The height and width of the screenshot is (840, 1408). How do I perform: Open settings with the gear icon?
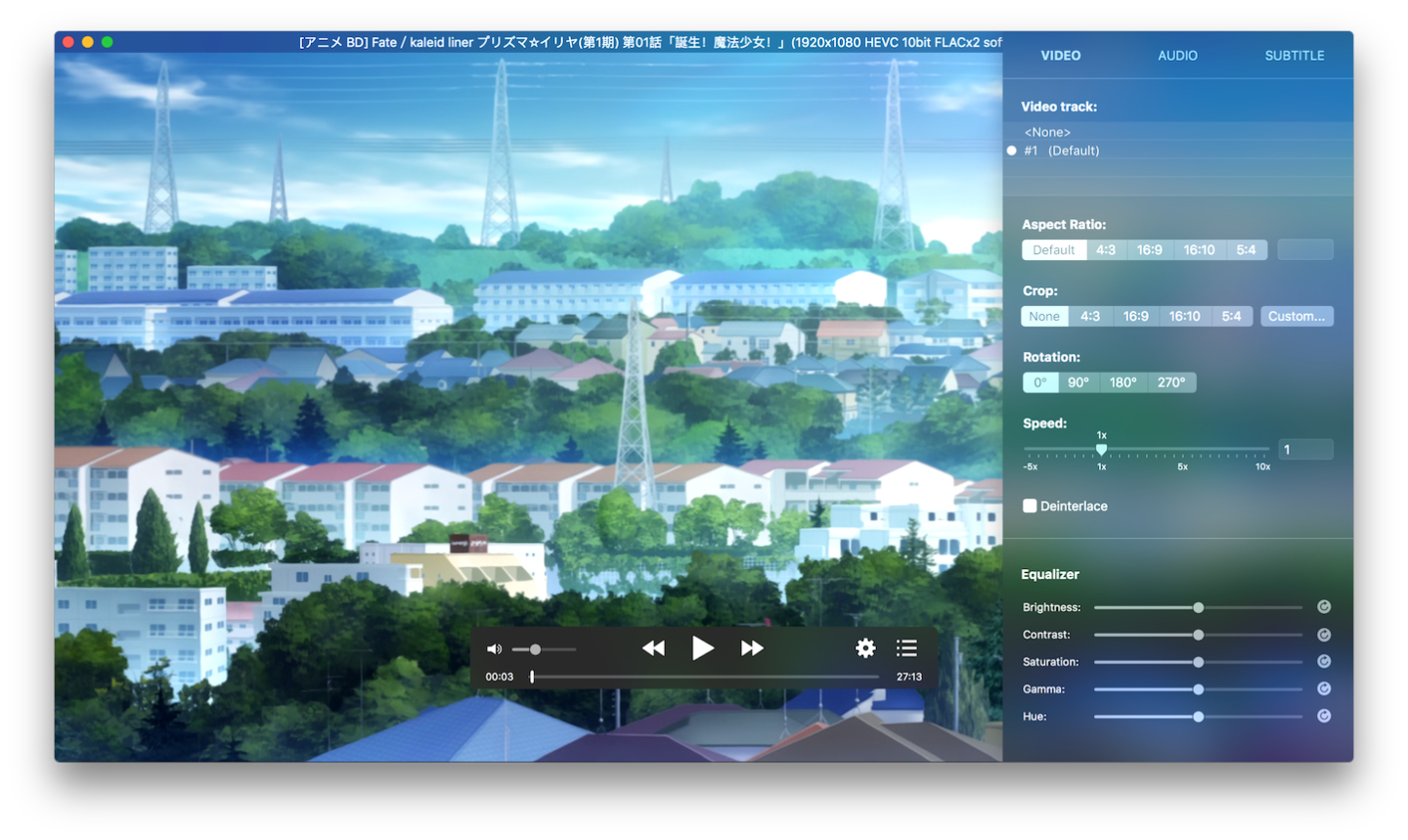click(865, 648)
